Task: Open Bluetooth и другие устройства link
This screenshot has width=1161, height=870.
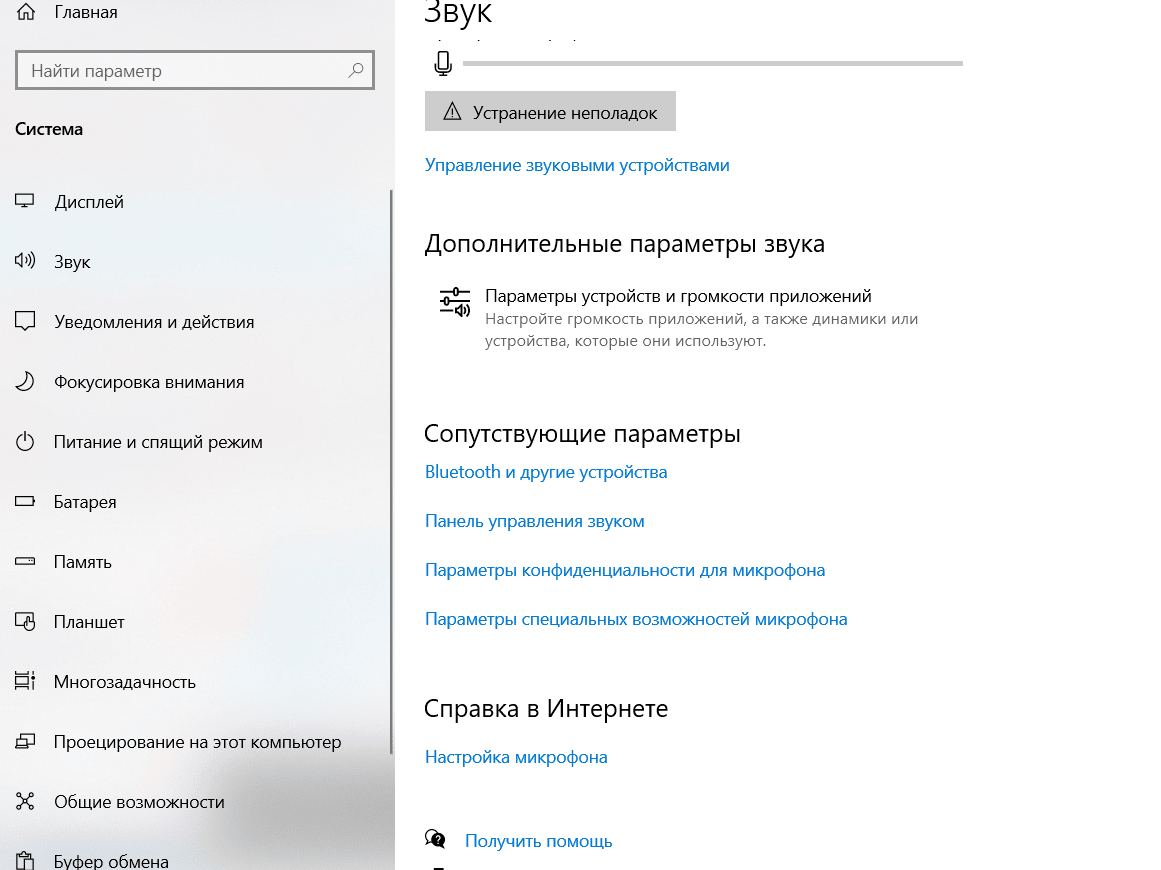Action: [x=546, y=472]
